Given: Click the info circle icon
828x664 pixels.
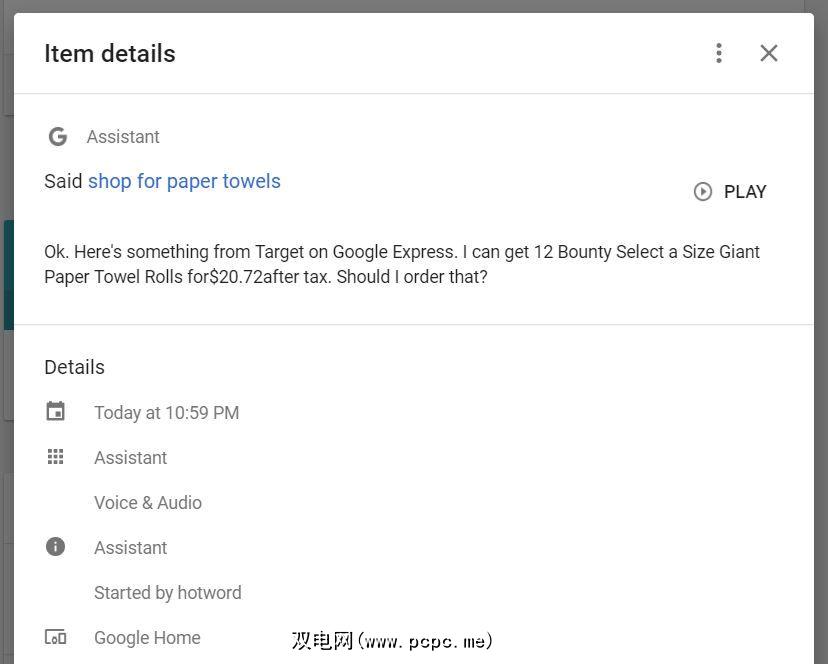Looking at the screenshot, I should [55, 546].
